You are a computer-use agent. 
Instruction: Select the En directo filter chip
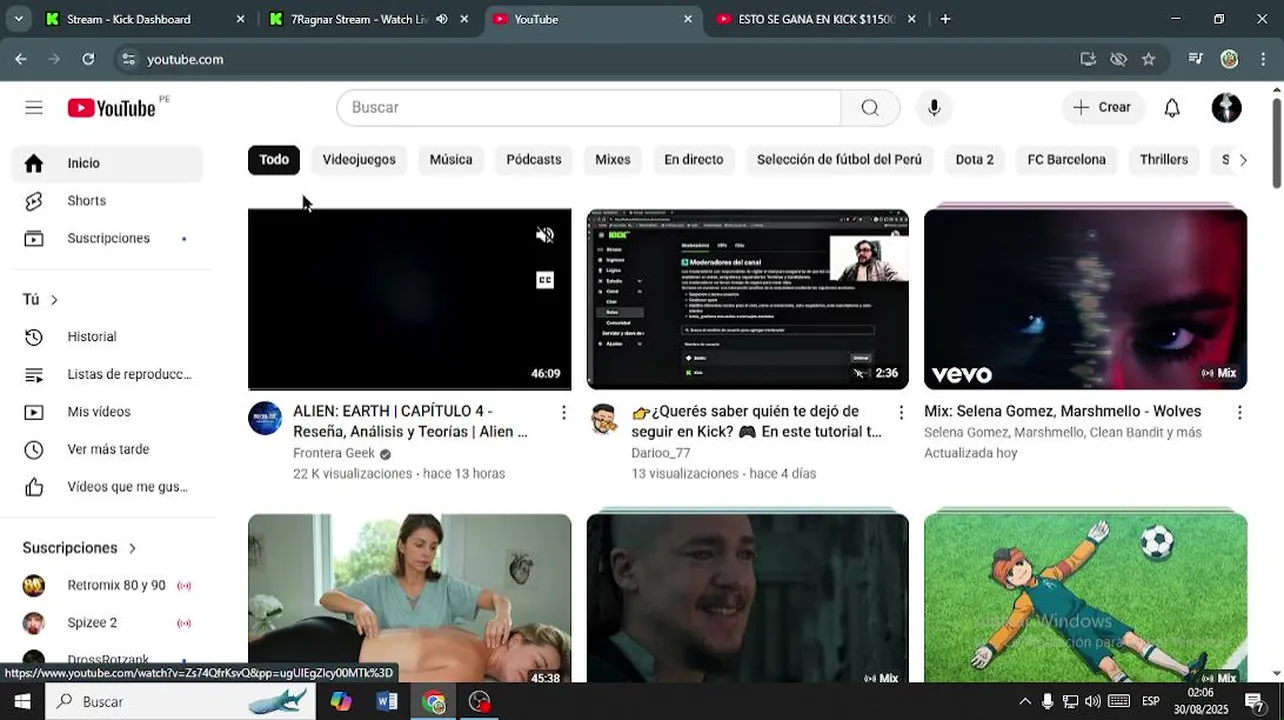tap(694, 160)
